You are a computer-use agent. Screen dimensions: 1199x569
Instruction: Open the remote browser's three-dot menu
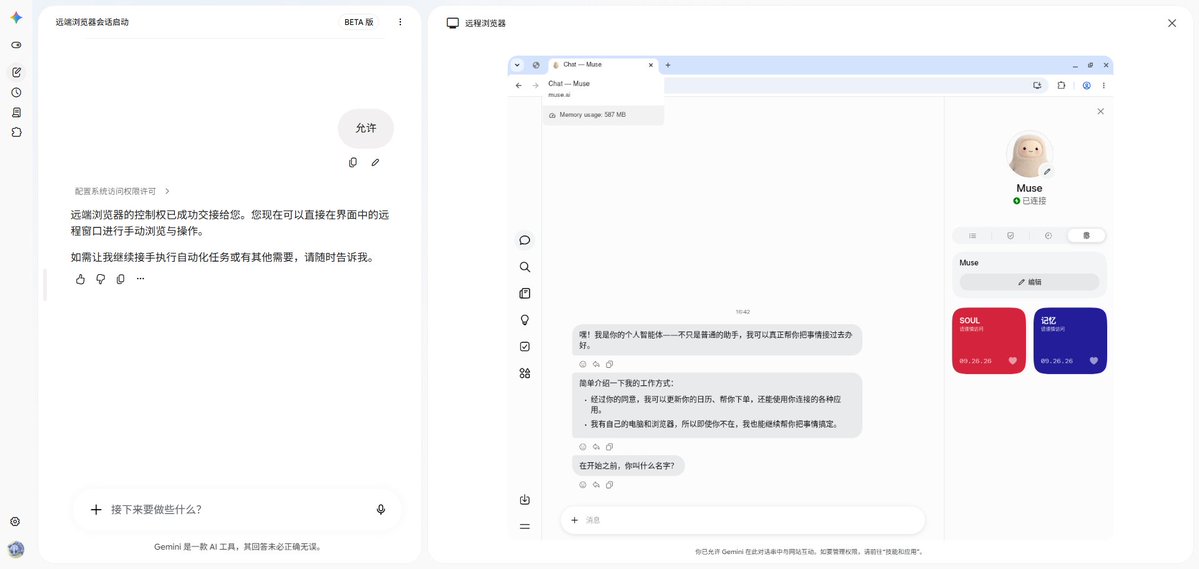[1103, 86]
